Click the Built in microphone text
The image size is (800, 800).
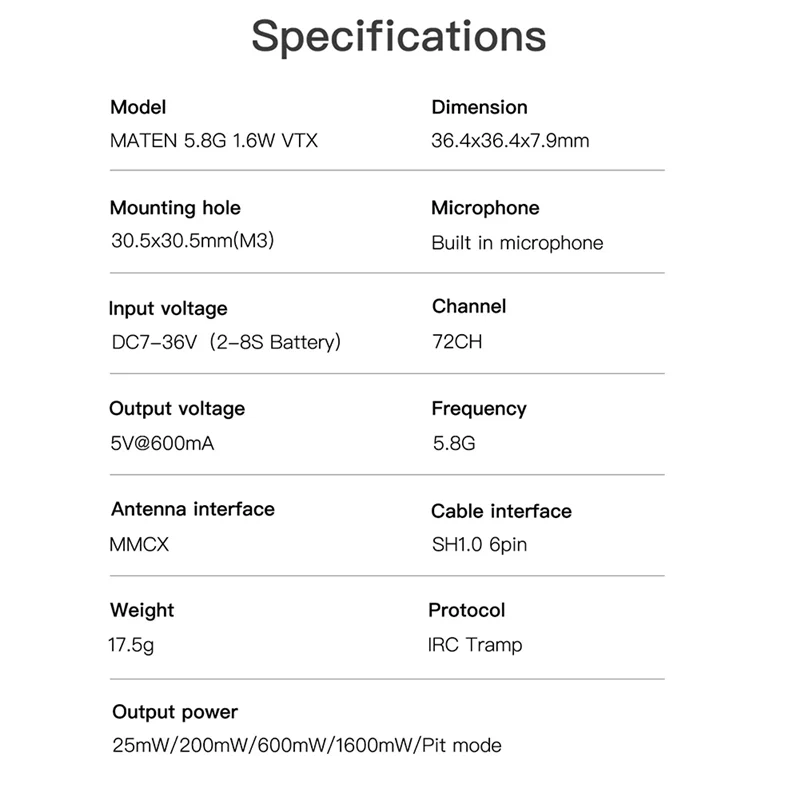[x=517, y=243]
